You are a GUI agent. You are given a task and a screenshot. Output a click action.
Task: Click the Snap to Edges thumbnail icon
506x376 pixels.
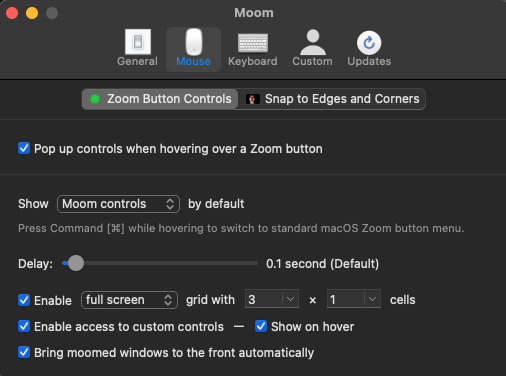point(252,99)
